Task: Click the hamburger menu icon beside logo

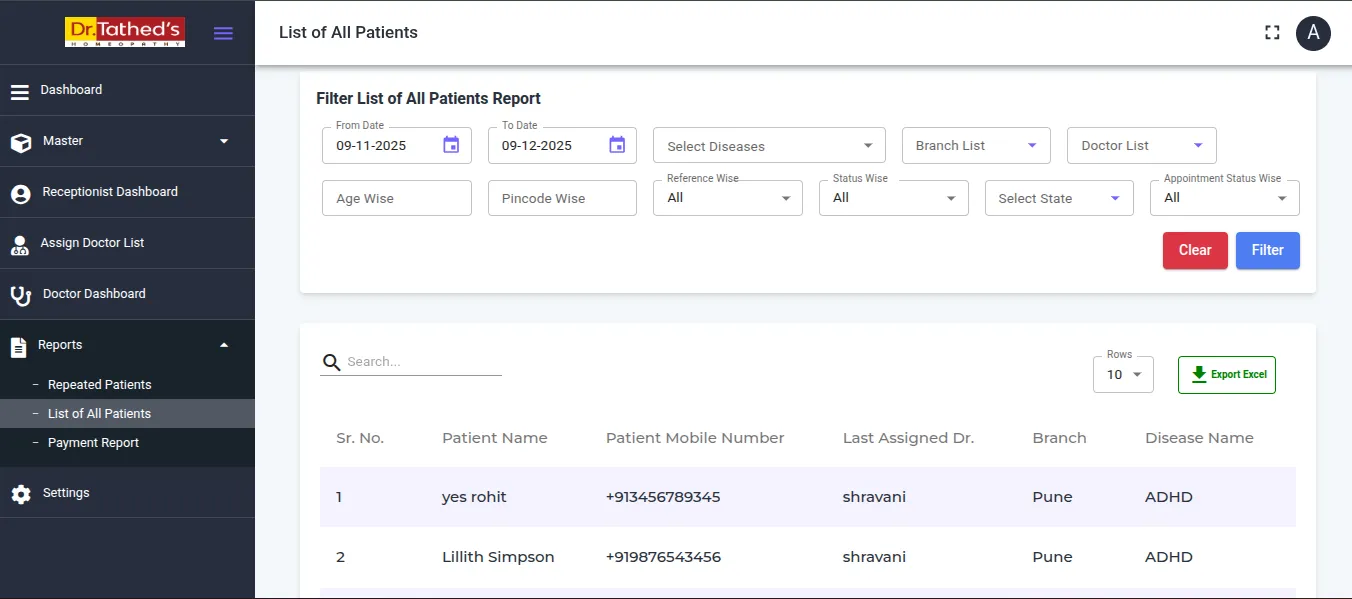Action: point(223,33)
